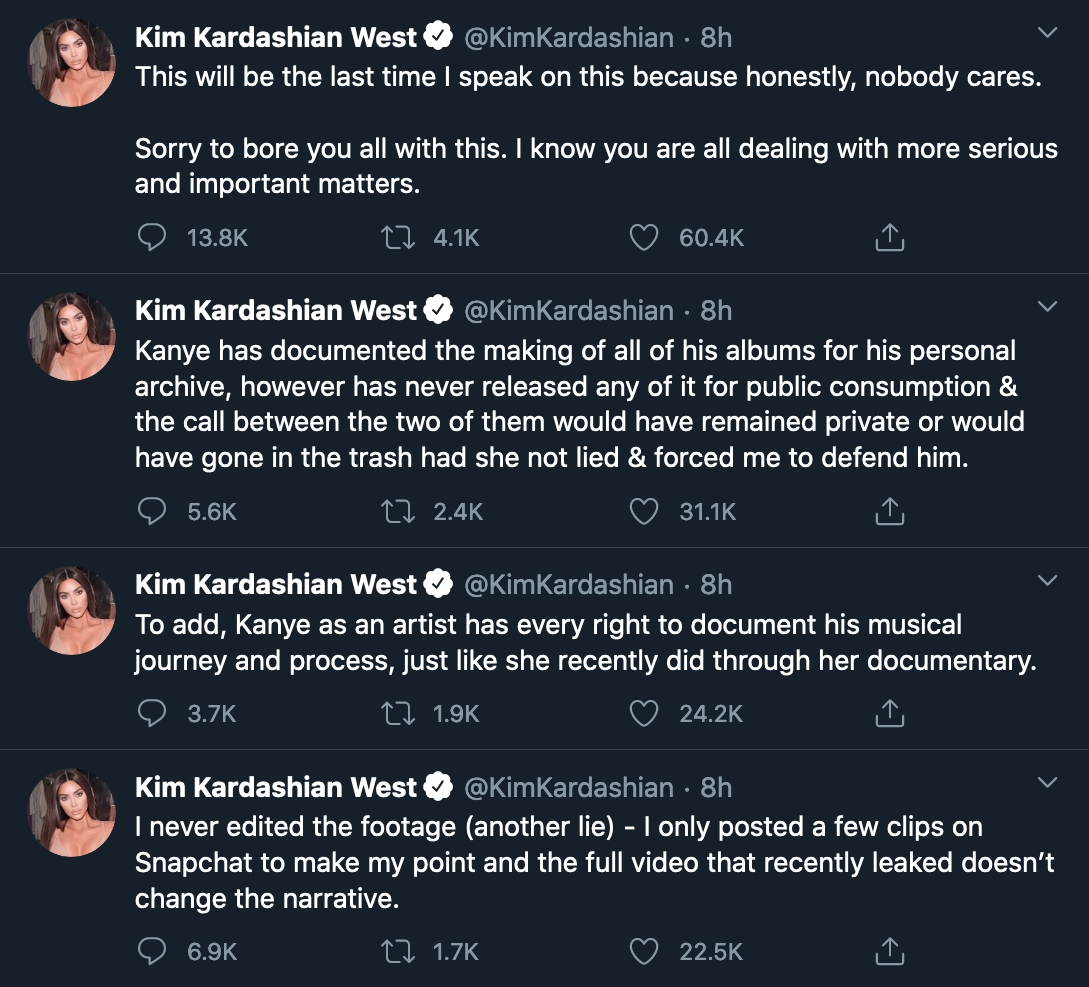The height and width of the screenshot is (987, 1089).
Task: Expand the dropdown arrow on the Snapchat footage tweet
Action: click(1047, 782)
